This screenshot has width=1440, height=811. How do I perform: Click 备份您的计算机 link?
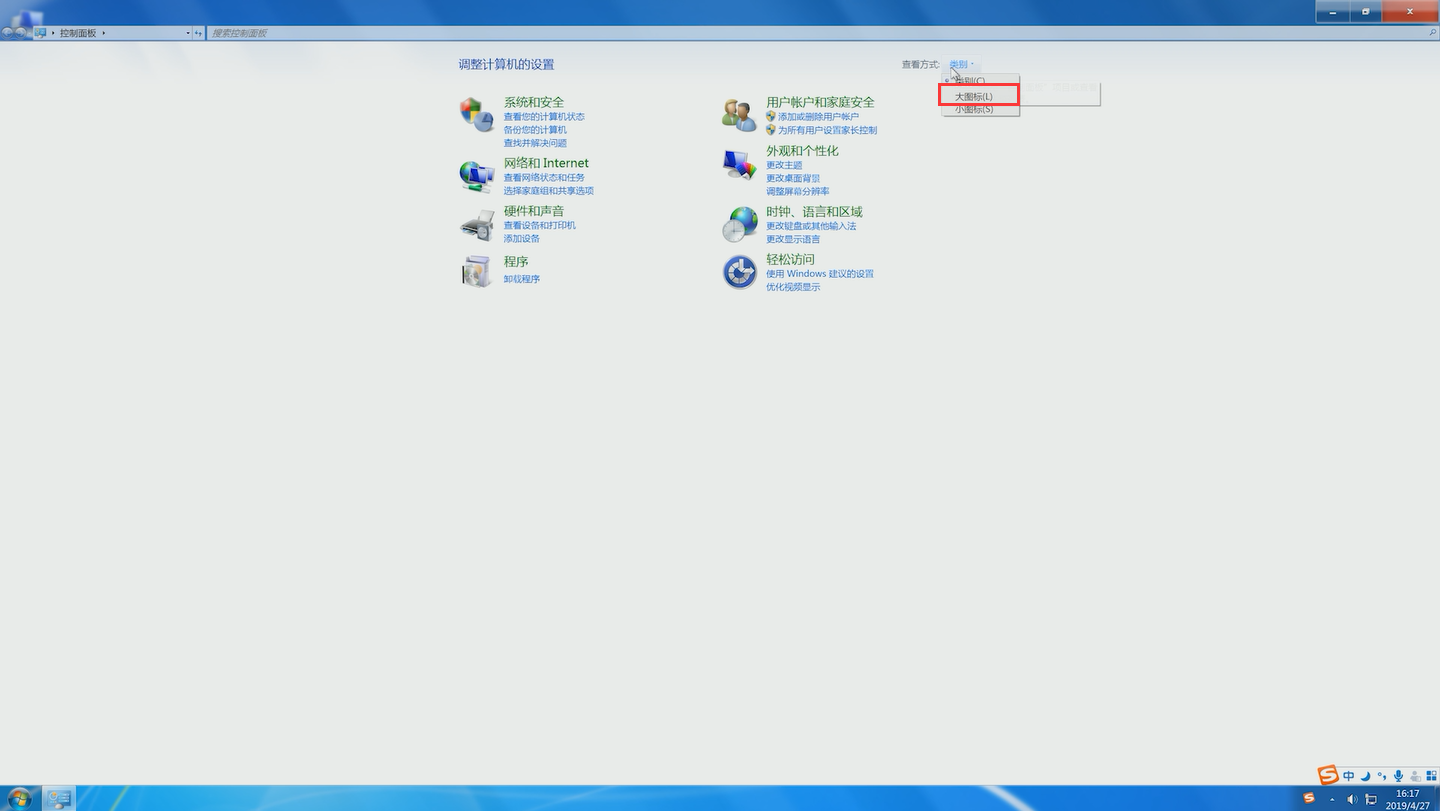click(x=535, y=130)
